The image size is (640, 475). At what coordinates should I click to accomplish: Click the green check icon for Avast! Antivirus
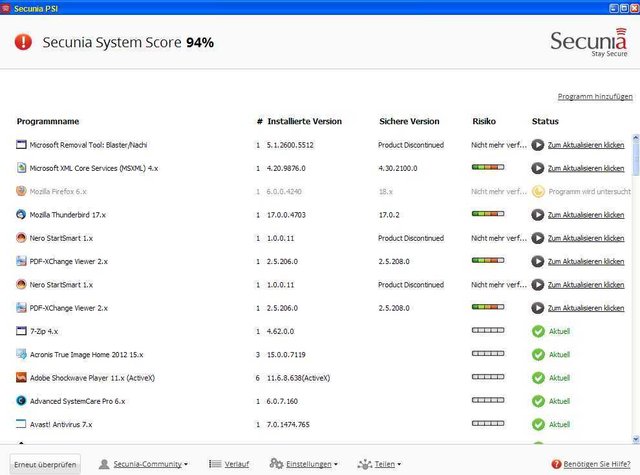(538, 424)
